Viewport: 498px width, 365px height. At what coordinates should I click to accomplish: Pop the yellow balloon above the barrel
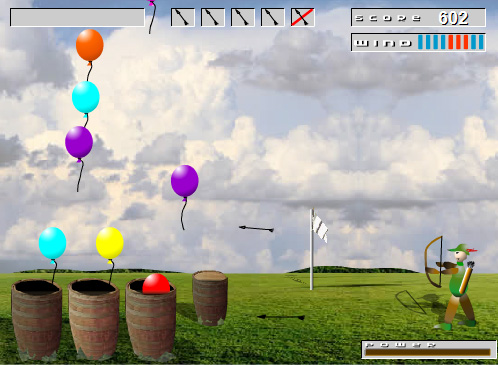coord(110,243)
